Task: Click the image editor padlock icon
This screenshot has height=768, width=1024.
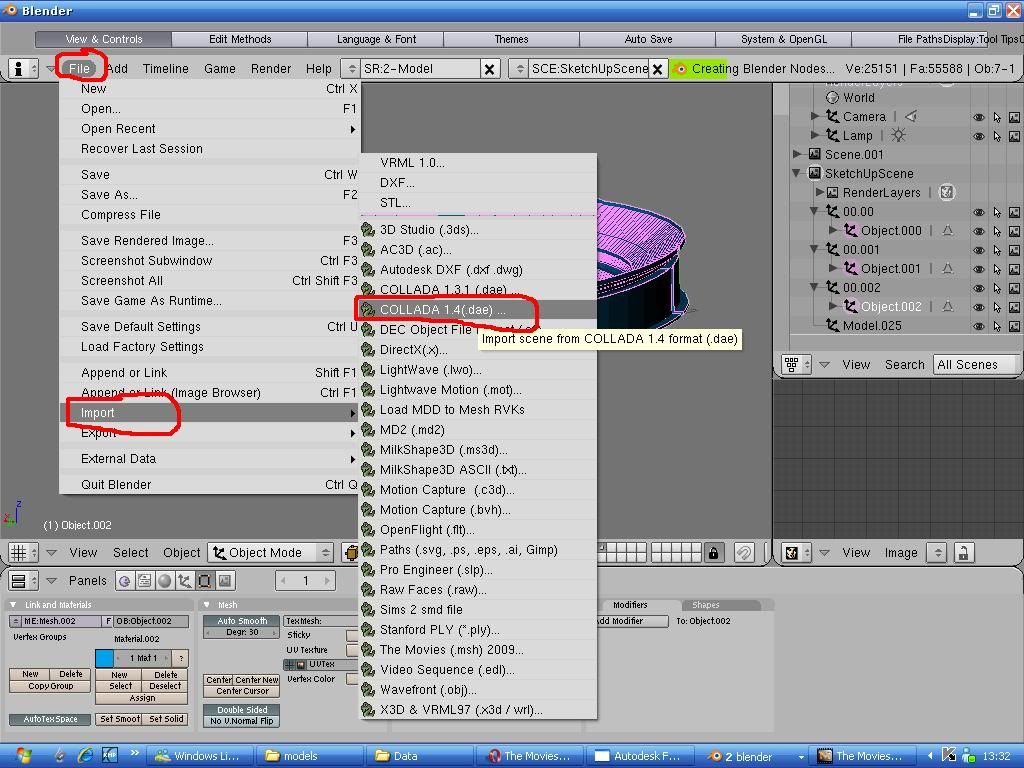Action: click(x=963, y=553)
